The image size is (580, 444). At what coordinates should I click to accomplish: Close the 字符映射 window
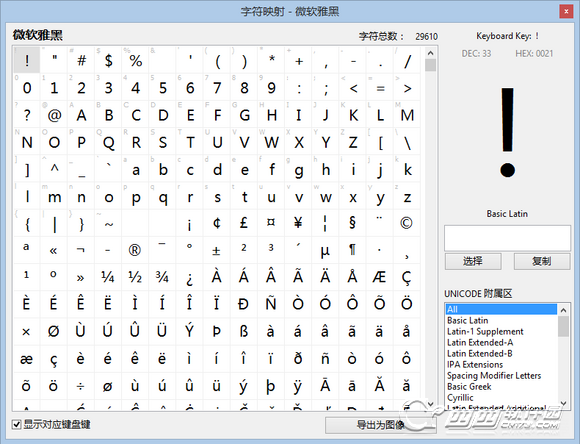point(566,11)
